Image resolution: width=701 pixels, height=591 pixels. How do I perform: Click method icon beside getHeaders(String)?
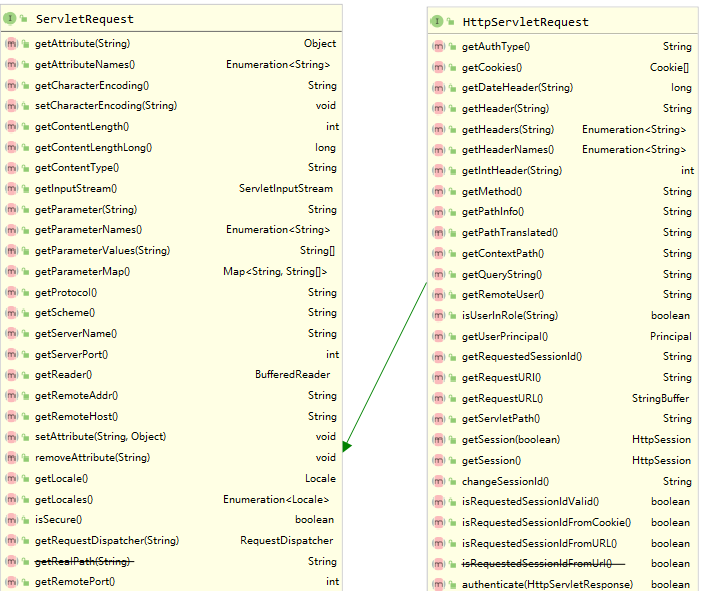(x=439, y=130)
